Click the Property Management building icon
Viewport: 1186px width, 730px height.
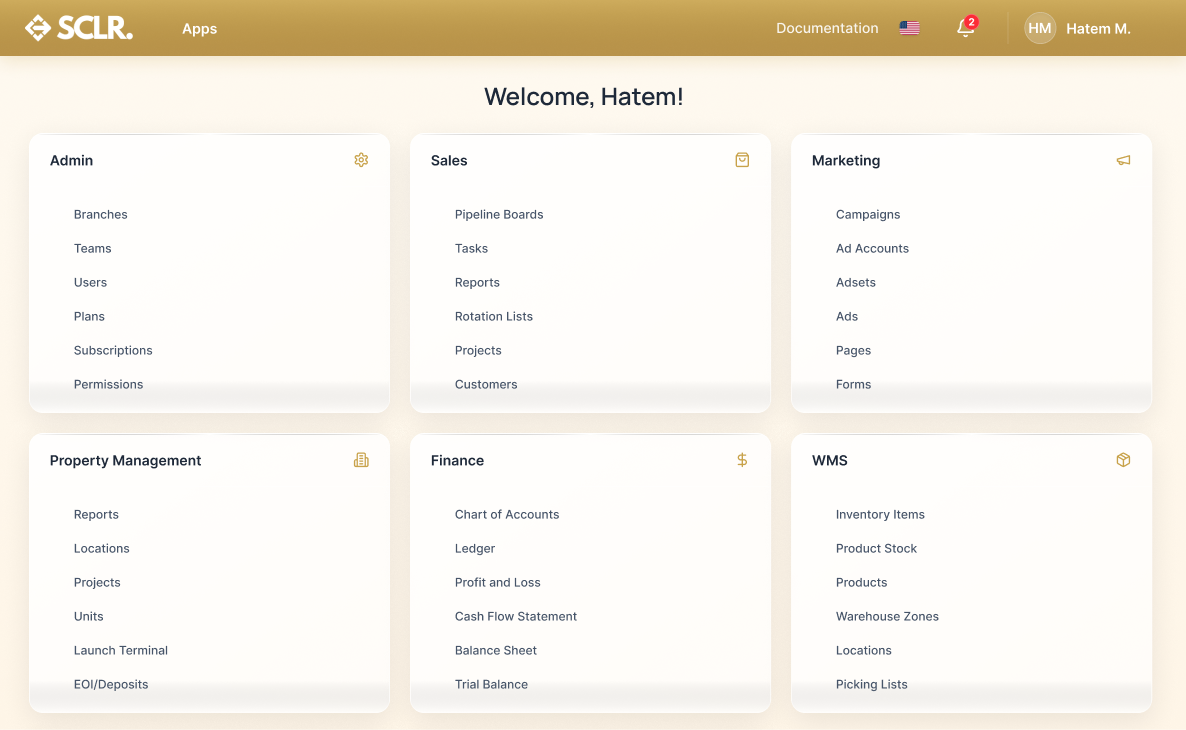point(361,460)
